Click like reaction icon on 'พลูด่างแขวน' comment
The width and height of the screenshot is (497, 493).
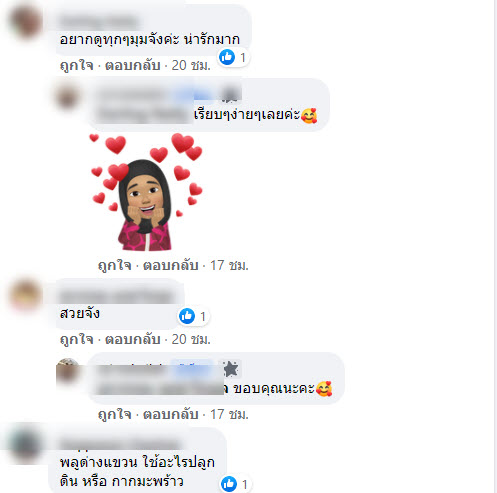click(x=229, y=484)
